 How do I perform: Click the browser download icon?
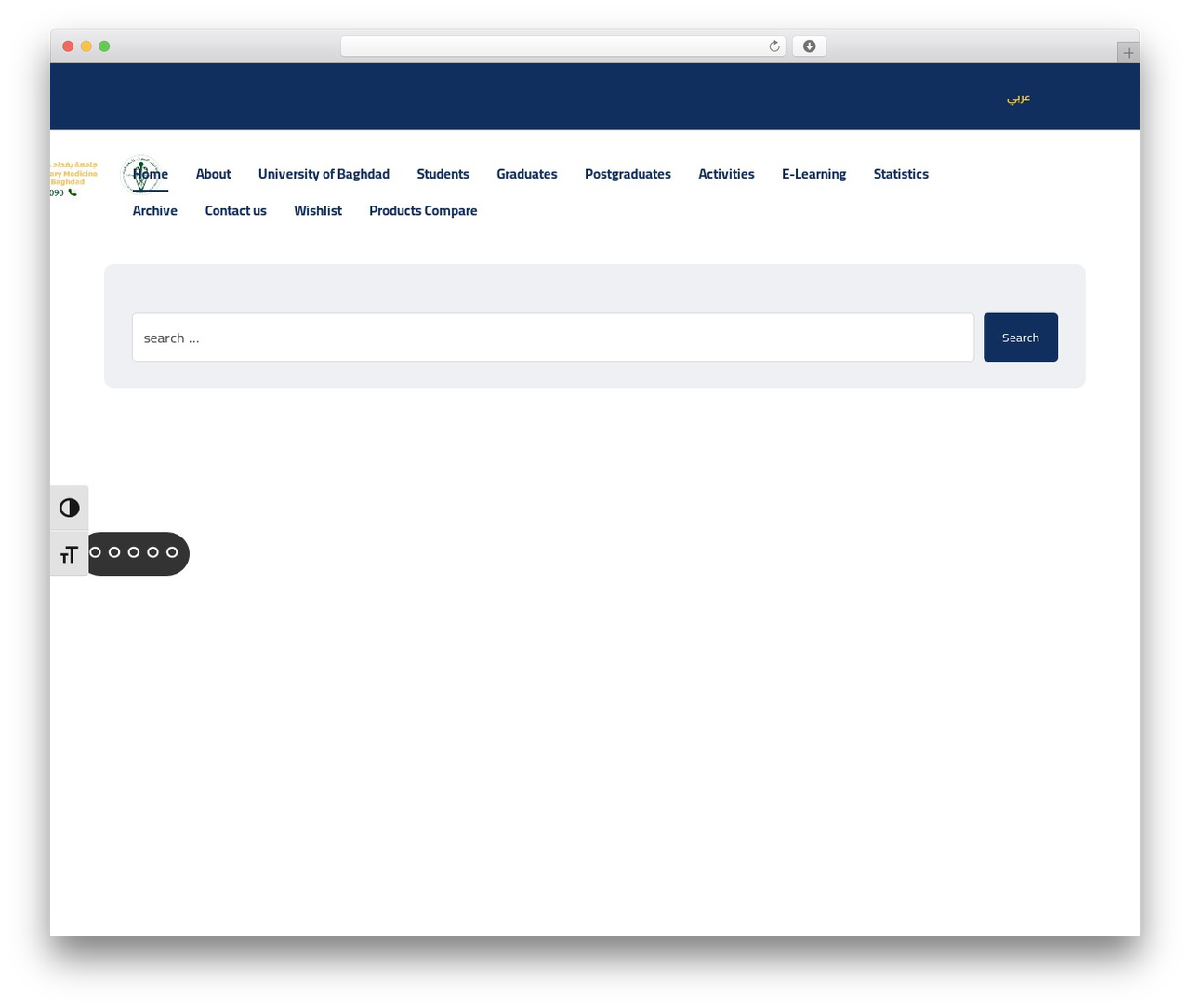(x=809, y=46)
